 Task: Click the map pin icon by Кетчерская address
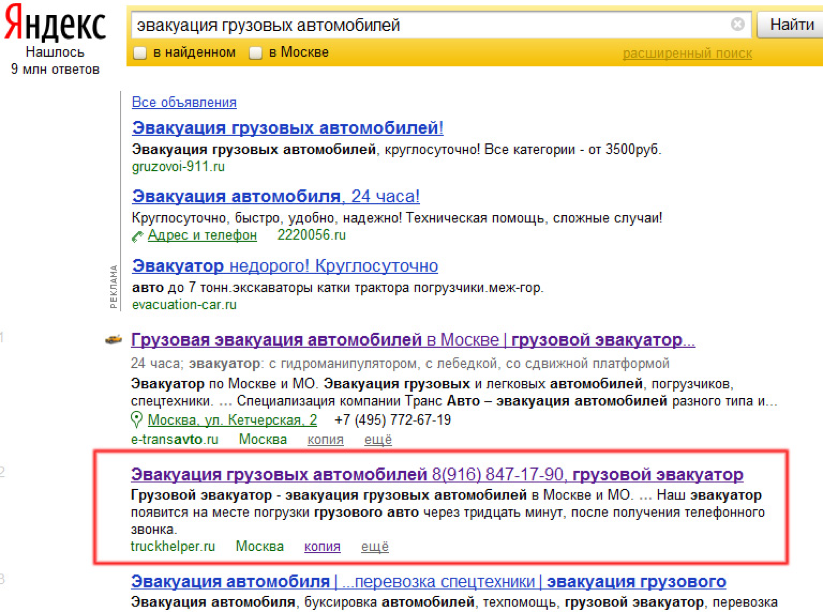[137, 420]
